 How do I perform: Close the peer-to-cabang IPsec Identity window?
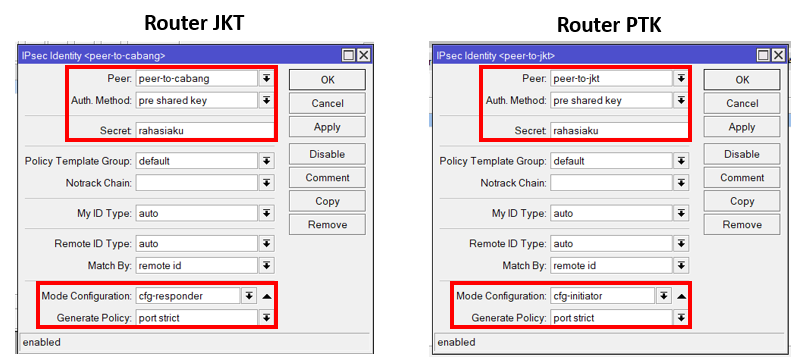(x=363, y=55)
